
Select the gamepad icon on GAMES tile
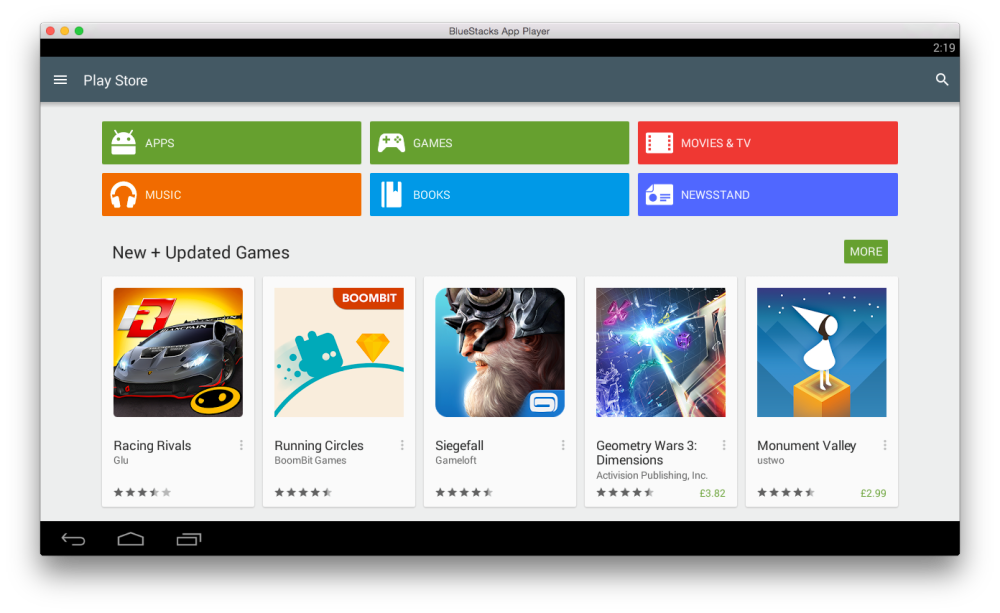392,142
